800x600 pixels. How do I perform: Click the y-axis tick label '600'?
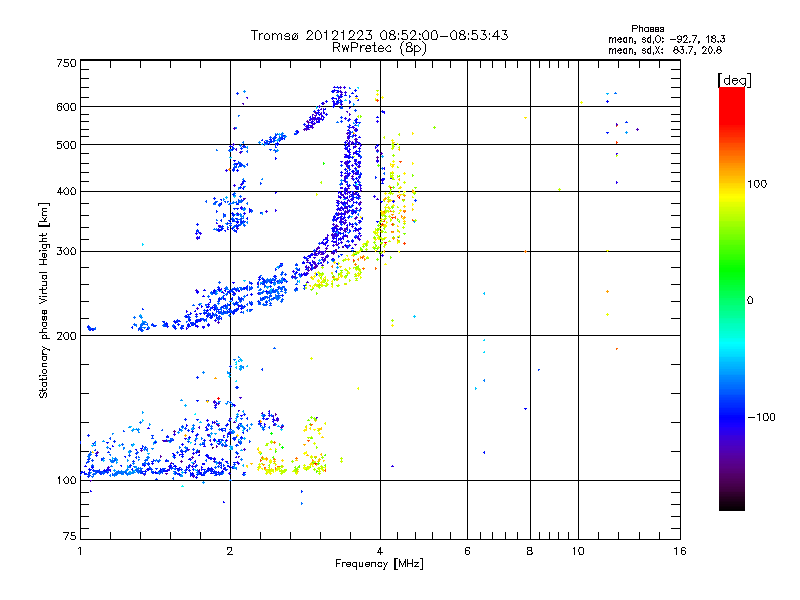click(x=67, y=107)
